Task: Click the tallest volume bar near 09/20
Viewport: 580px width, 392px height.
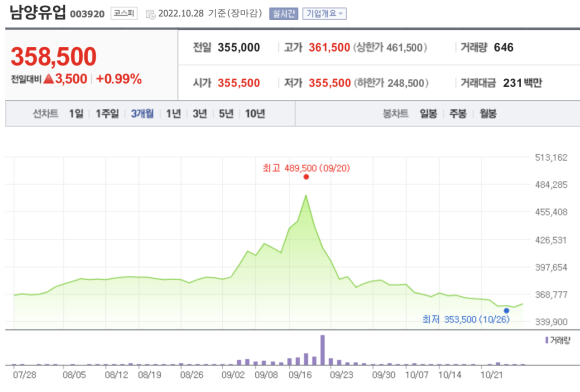Action: click(323, 350)
